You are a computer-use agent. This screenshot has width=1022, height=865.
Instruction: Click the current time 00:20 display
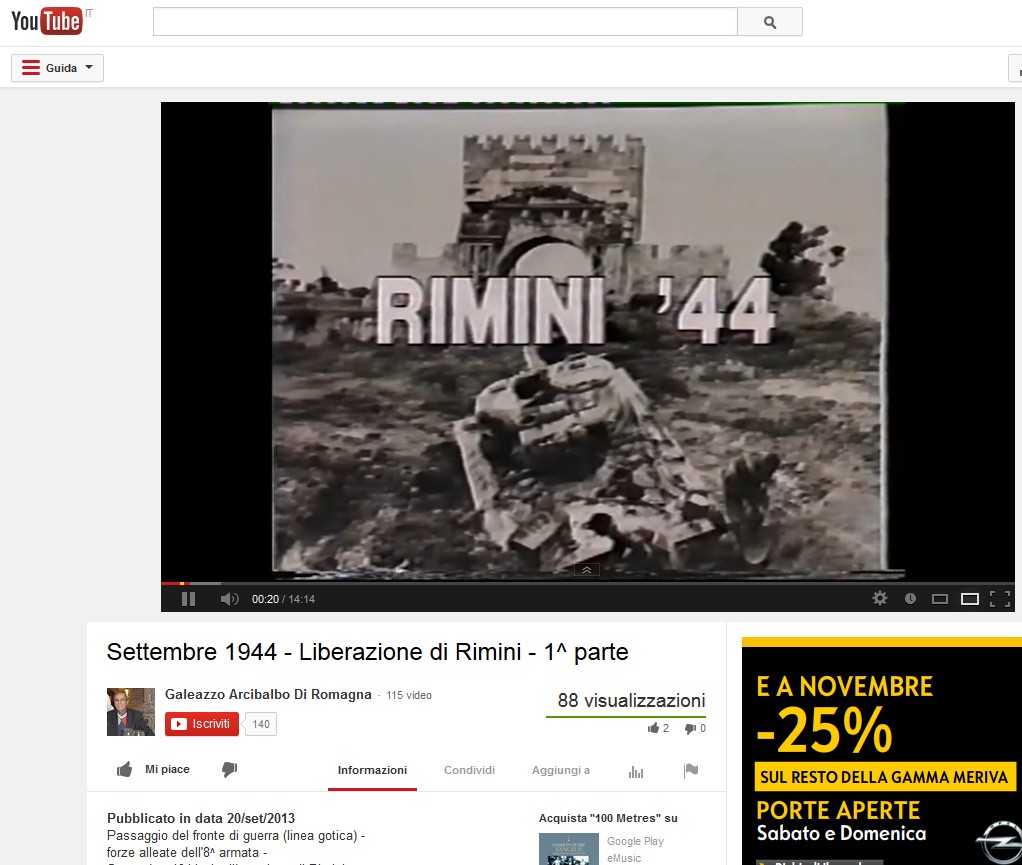click(x=265, y=599)
